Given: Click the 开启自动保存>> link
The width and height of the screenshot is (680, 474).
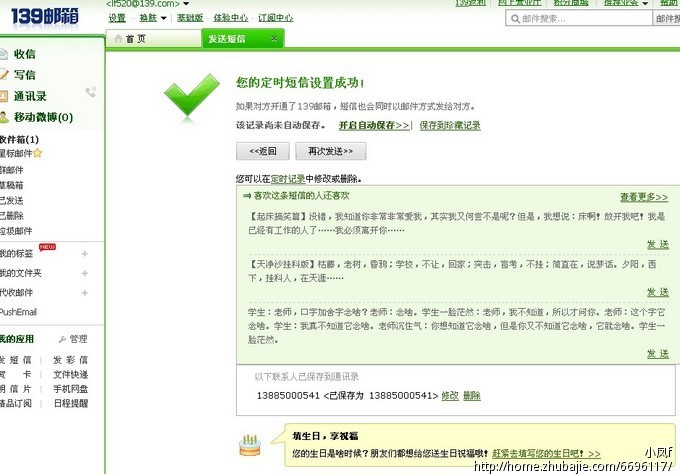Looking at the screenshot, I should [x=374, y=125].
